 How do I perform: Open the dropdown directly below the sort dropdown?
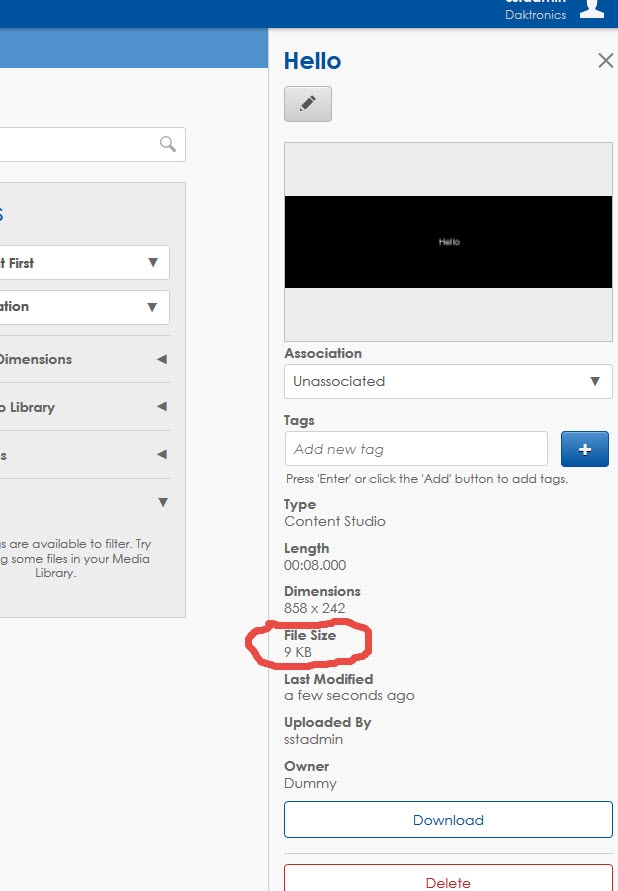coord(84,307)
